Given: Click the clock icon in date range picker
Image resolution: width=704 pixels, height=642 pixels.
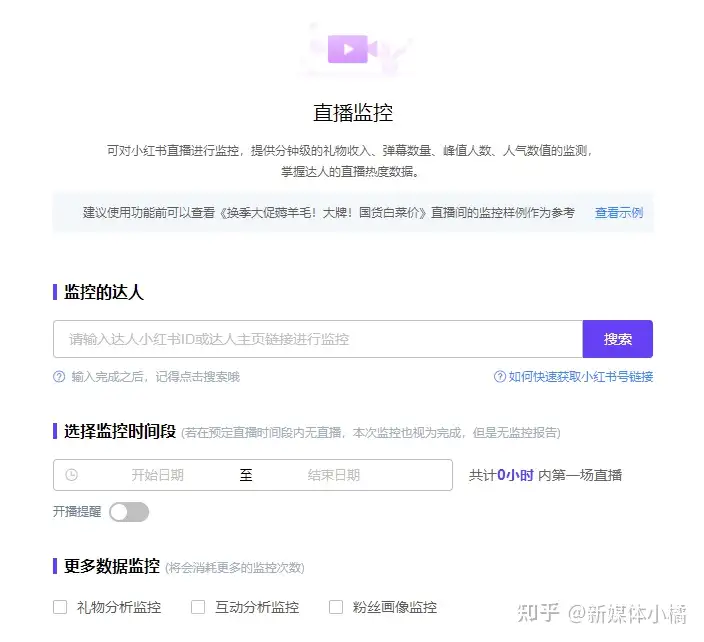Looking at the screenshot, I should click(x=71, y=475).
